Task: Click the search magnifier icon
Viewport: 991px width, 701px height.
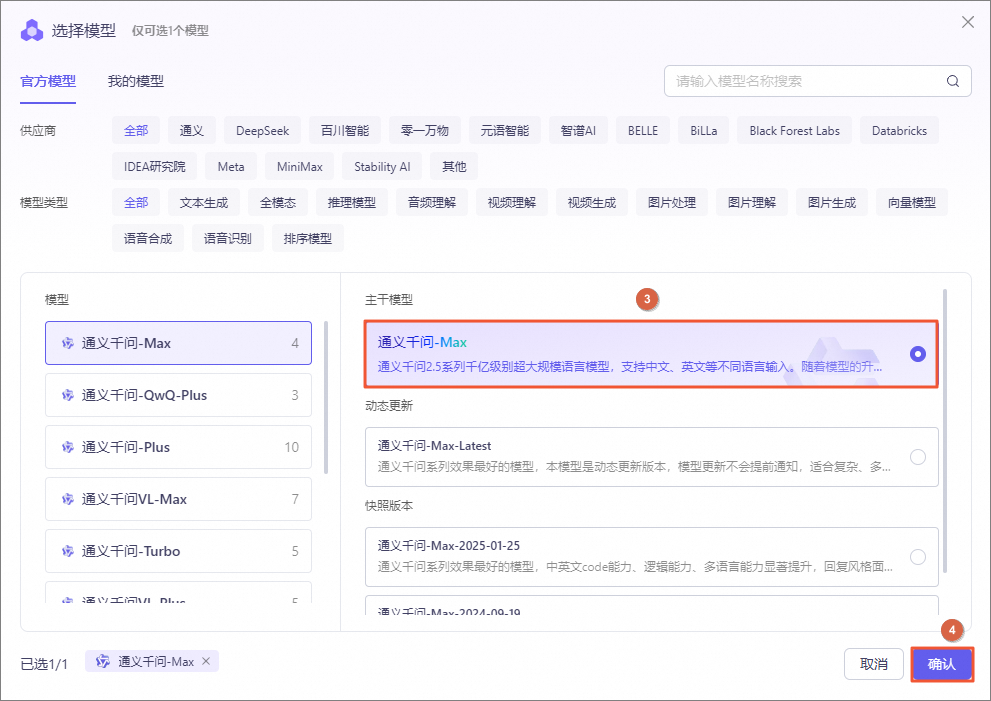Action: (x=953, y=82)
